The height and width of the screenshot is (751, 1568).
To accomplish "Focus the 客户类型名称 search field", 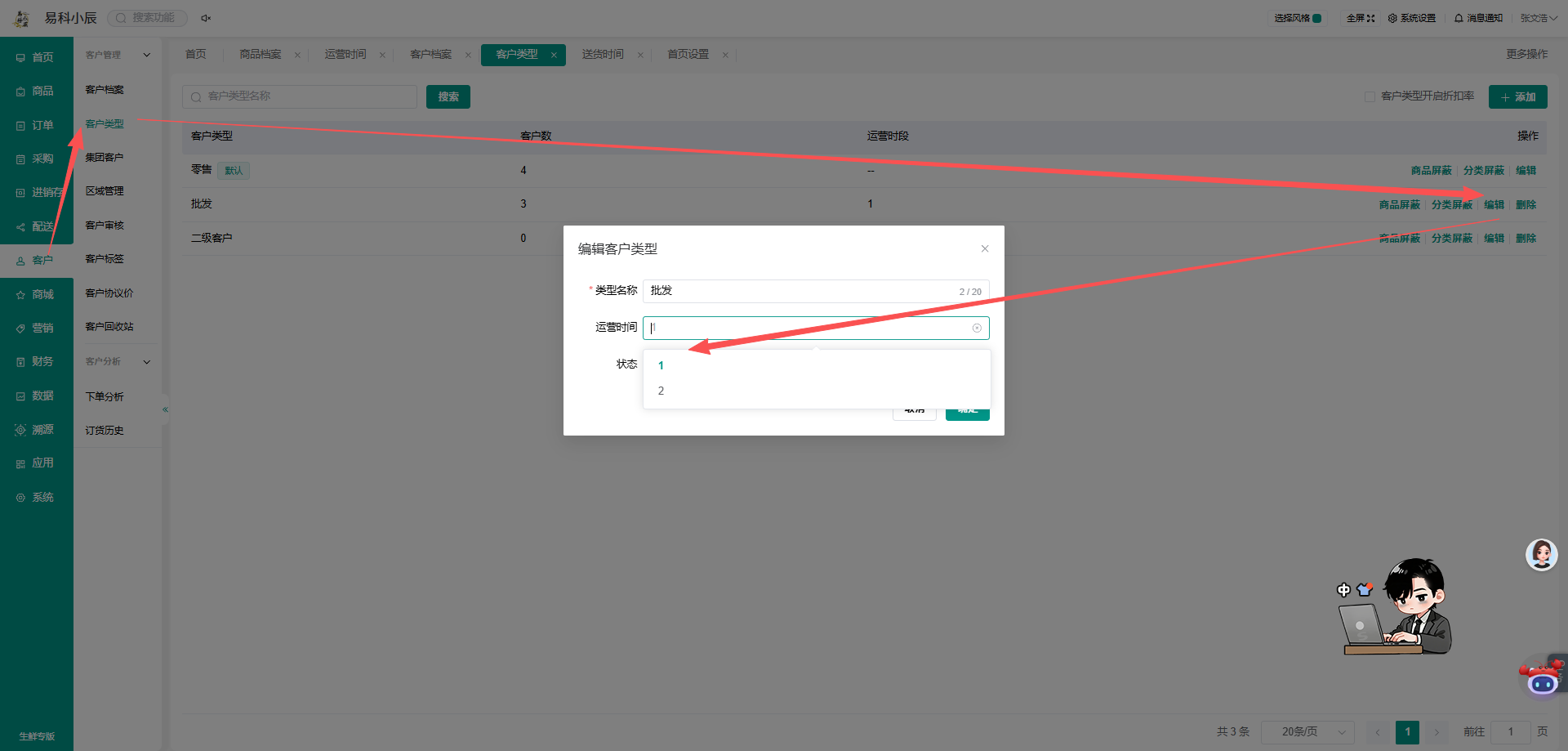I will pos(300,96).
